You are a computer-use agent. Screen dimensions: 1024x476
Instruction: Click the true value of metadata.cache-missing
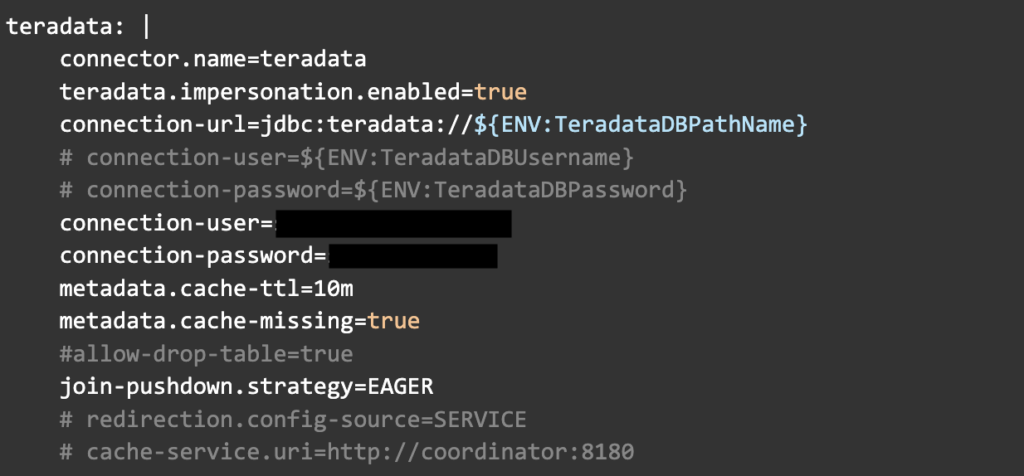click(x=393, y=321)
